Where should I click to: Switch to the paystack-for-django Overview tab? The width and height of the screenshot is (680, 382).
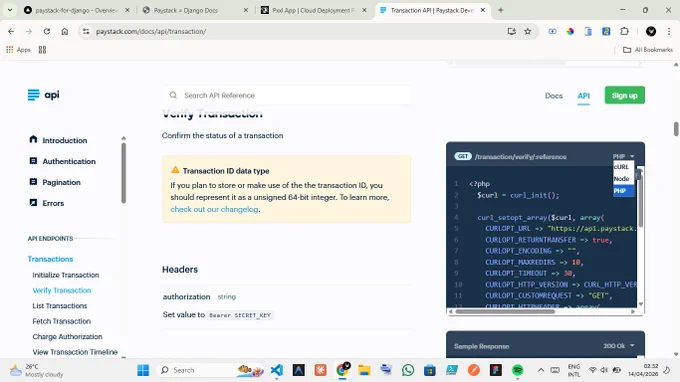pos(77,10)
